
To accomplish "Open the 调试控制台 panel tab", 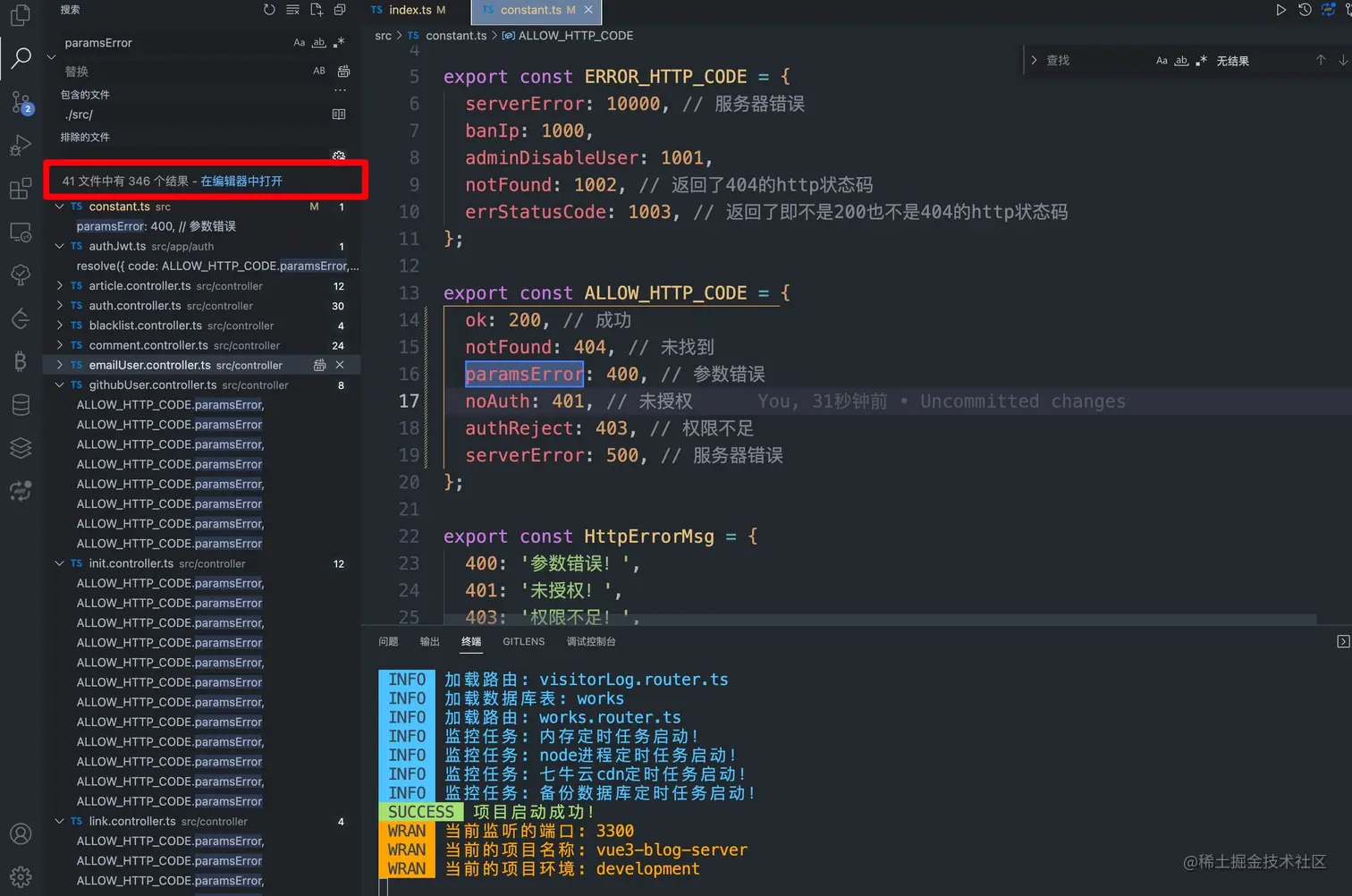I will click(591, 641).
